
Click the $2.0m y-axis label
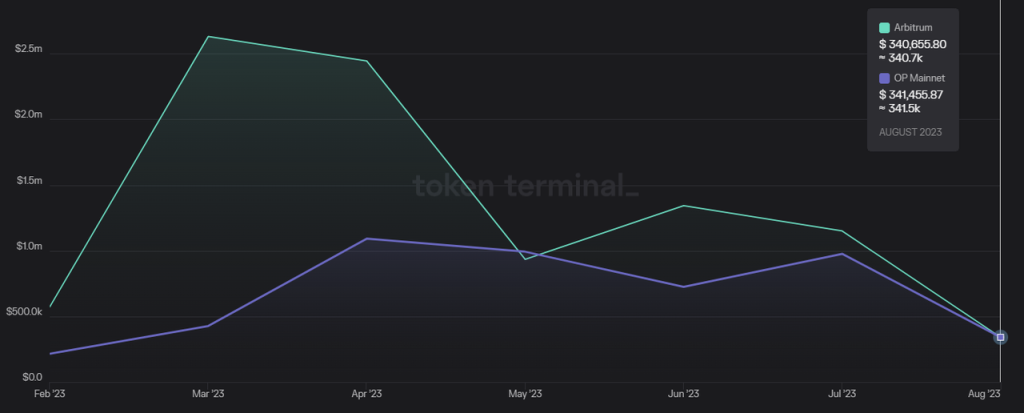click(29, 115)
